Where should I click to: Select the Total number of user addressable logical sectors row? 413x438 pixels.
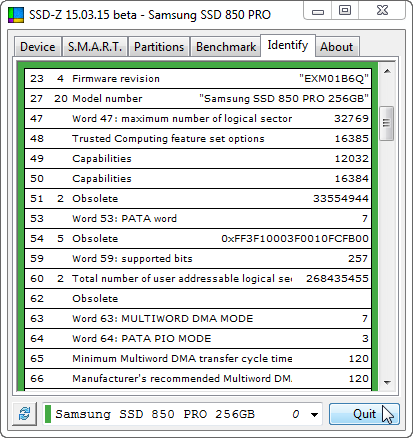point(198,279)
